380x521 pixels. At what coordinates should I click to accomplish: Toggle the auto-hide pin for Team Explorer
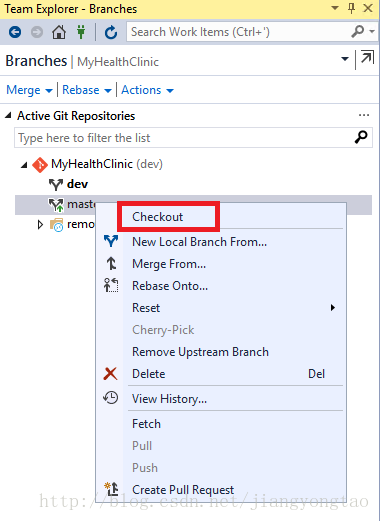point(351,8)
